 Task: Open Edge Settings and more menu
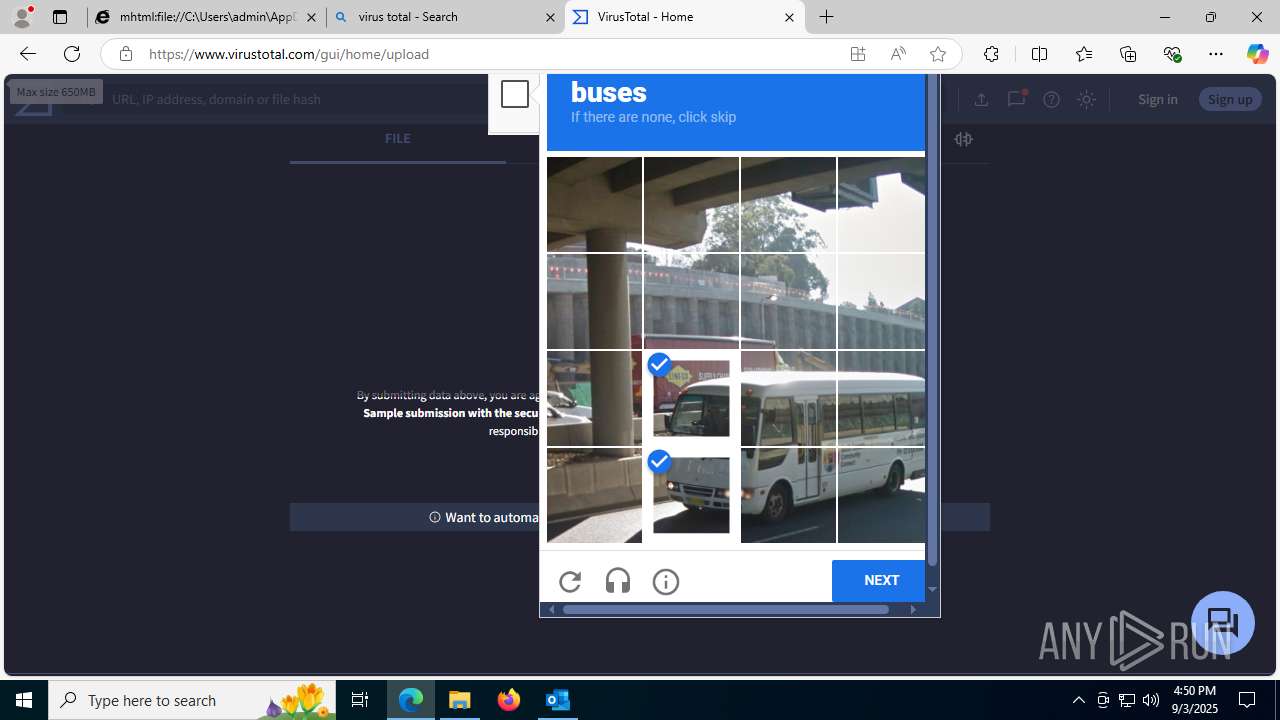pyautogui.click(x=1216, y=54)
